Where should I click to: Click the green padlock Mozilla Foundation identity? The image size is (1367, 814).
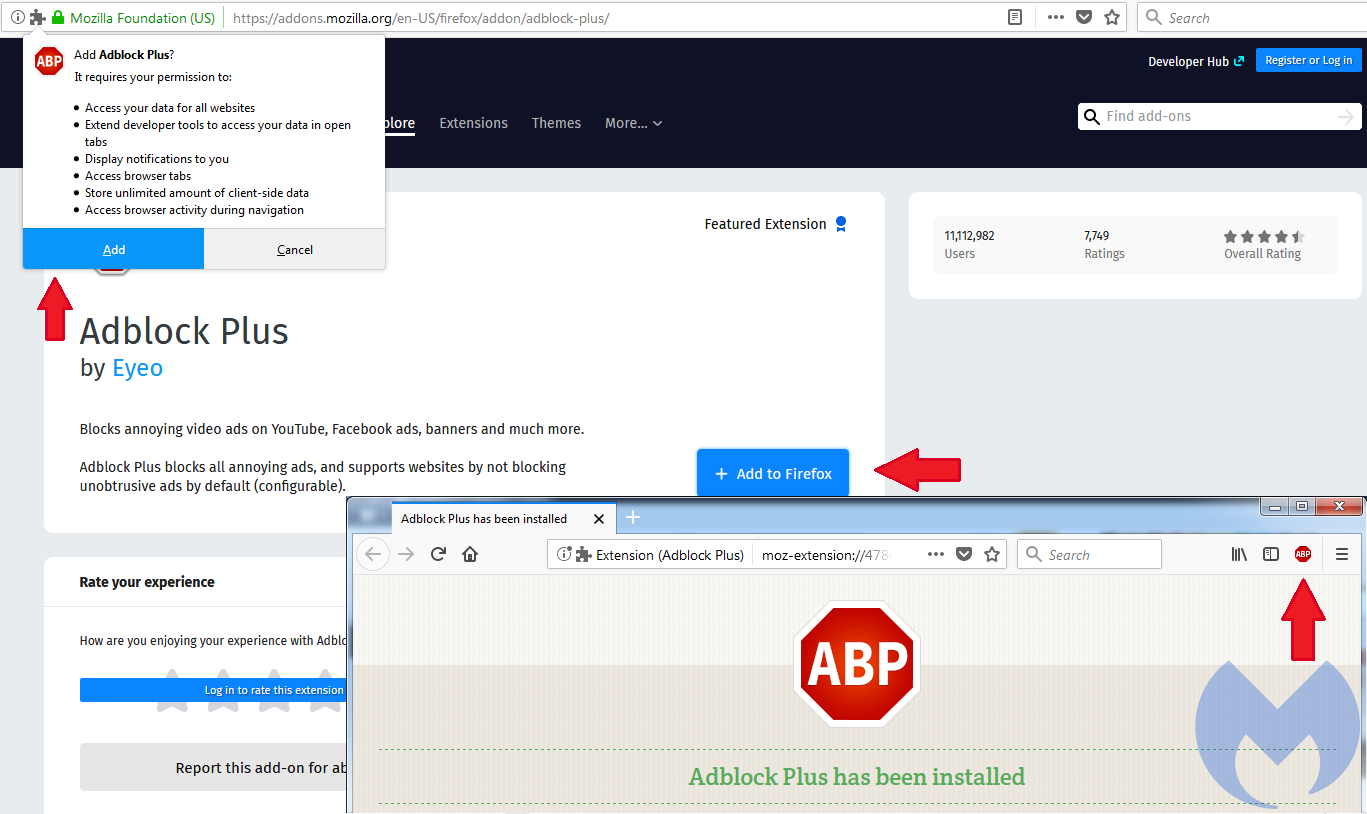click(133, 17)
